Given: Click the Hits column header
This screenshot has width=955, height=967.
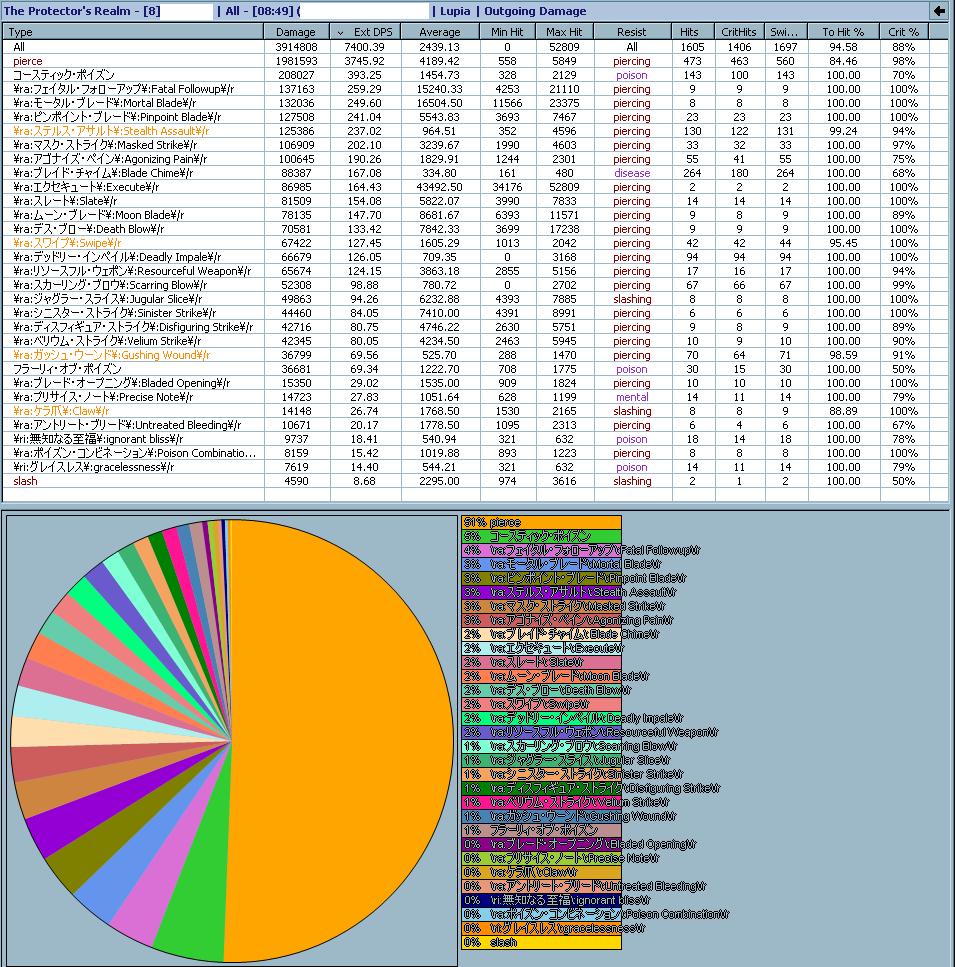Looking at the screenshot, I should click(692, 32).
